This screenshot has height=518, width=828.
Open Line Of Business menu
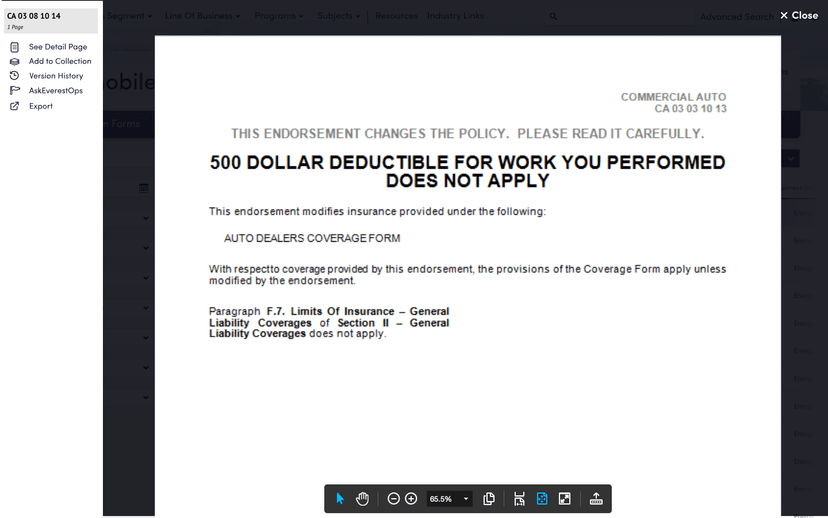[203, 16]
